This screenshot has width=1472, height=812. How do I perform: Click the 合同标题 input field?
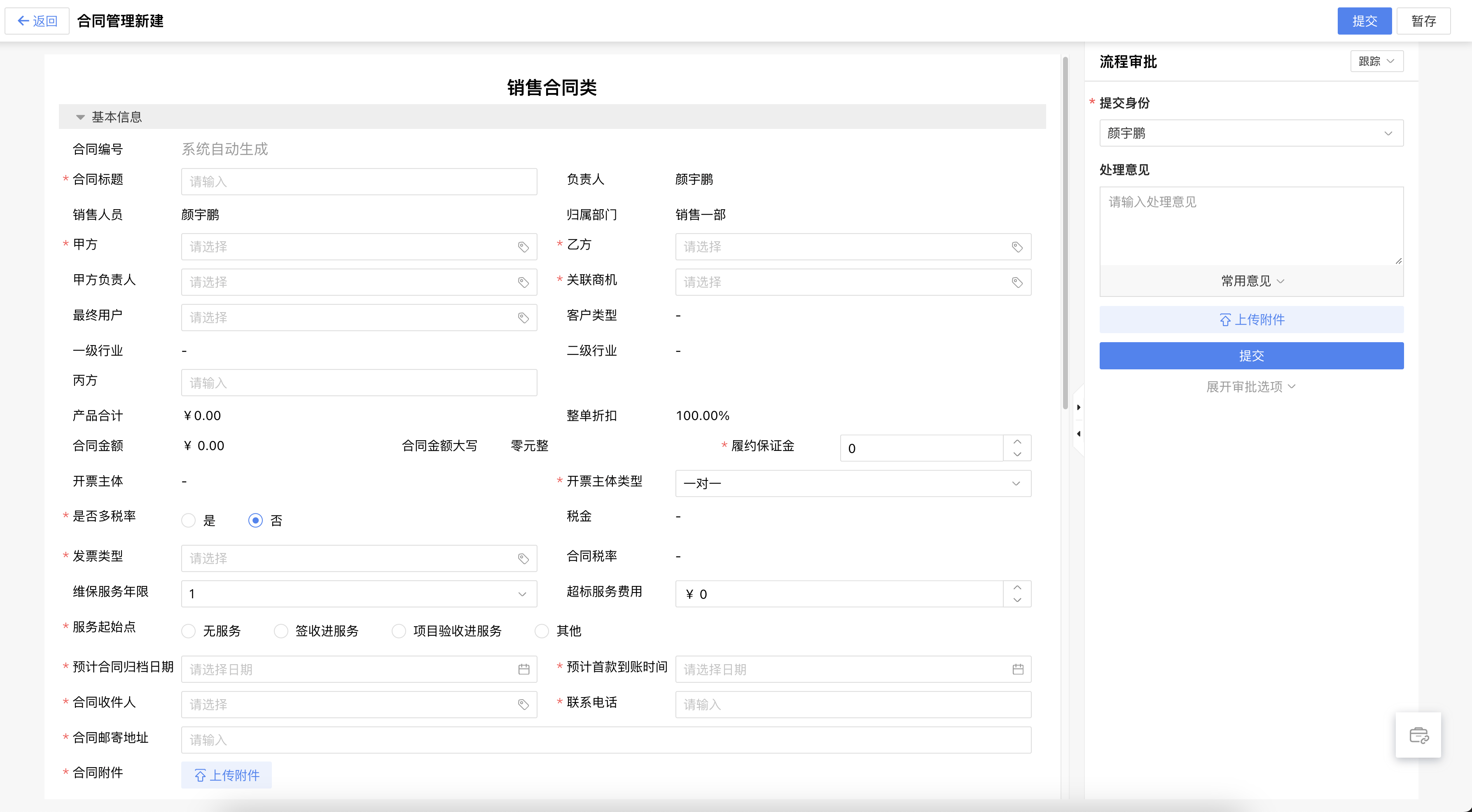(359, 182)
